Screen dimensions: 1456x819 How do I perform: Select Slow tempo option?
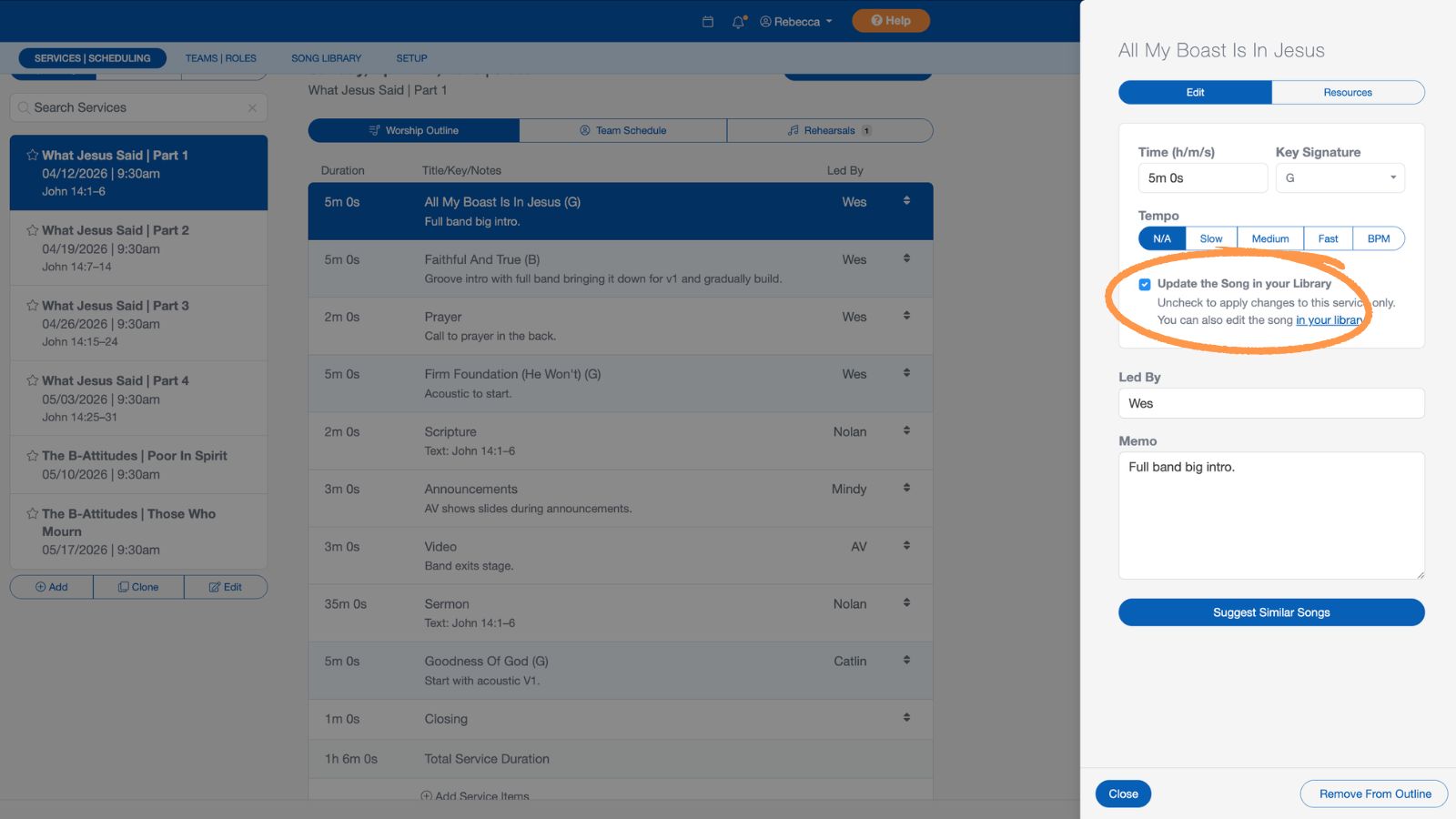point(1210,238)
